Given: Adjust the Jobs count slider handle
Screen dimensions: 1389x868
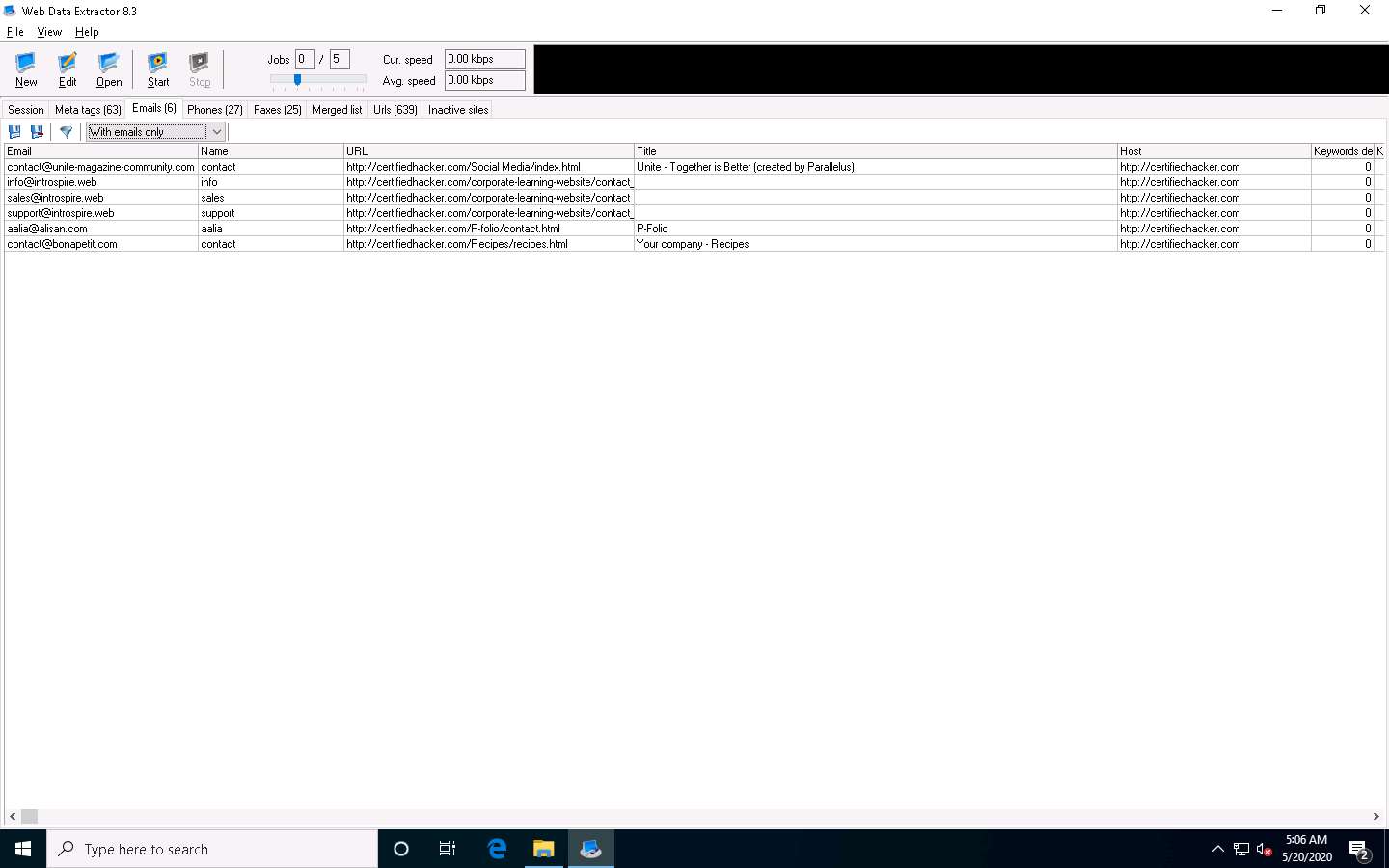Looking at the screenshot, I should point(297,80).
